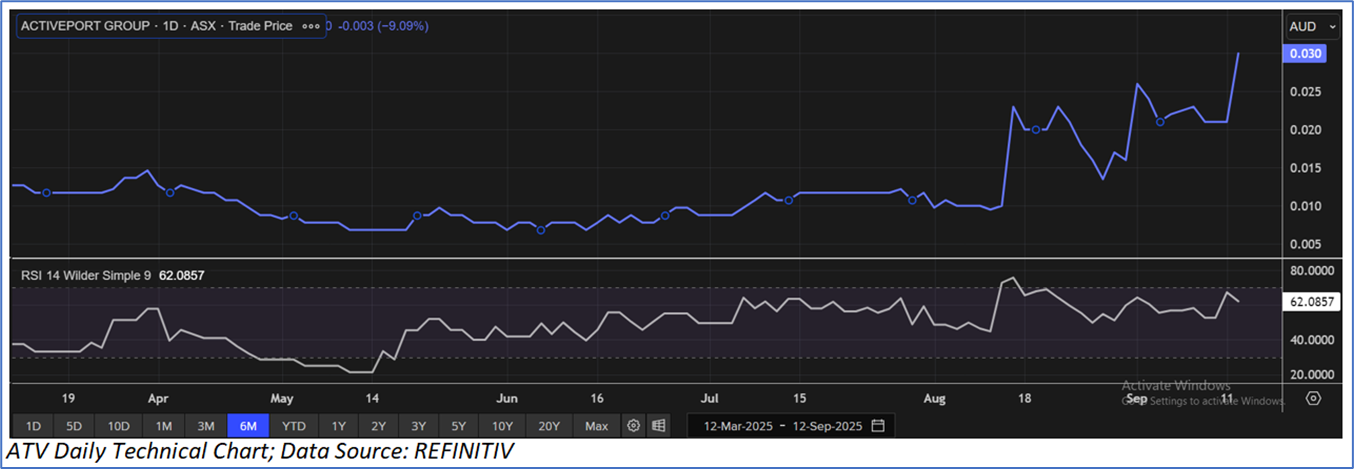Open the chart settings gear icon

[633, 426]
